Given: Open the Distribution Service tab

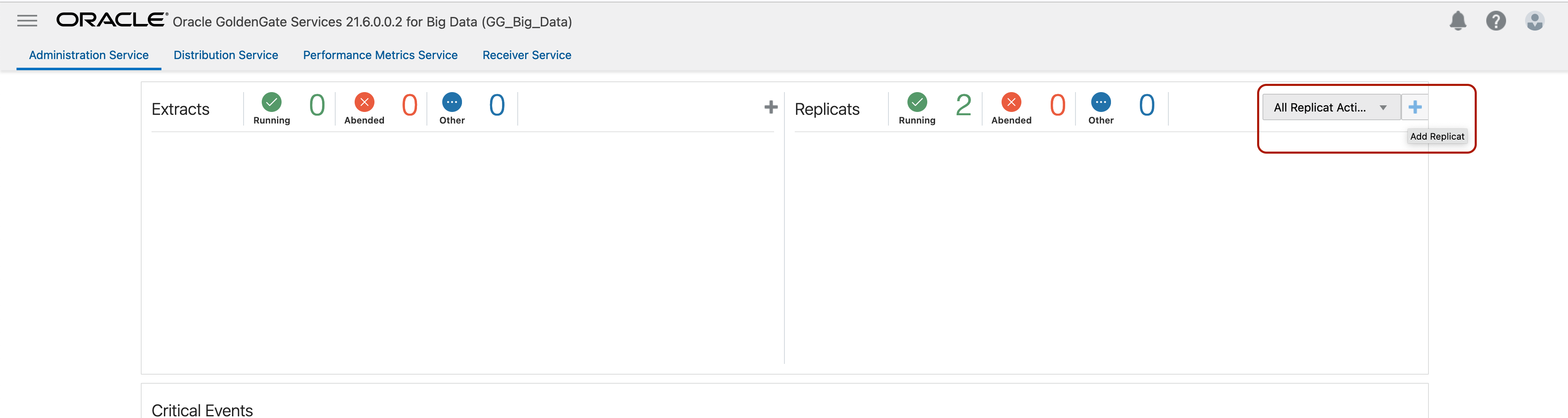Looking at the screenshot, I should point(226,55).
